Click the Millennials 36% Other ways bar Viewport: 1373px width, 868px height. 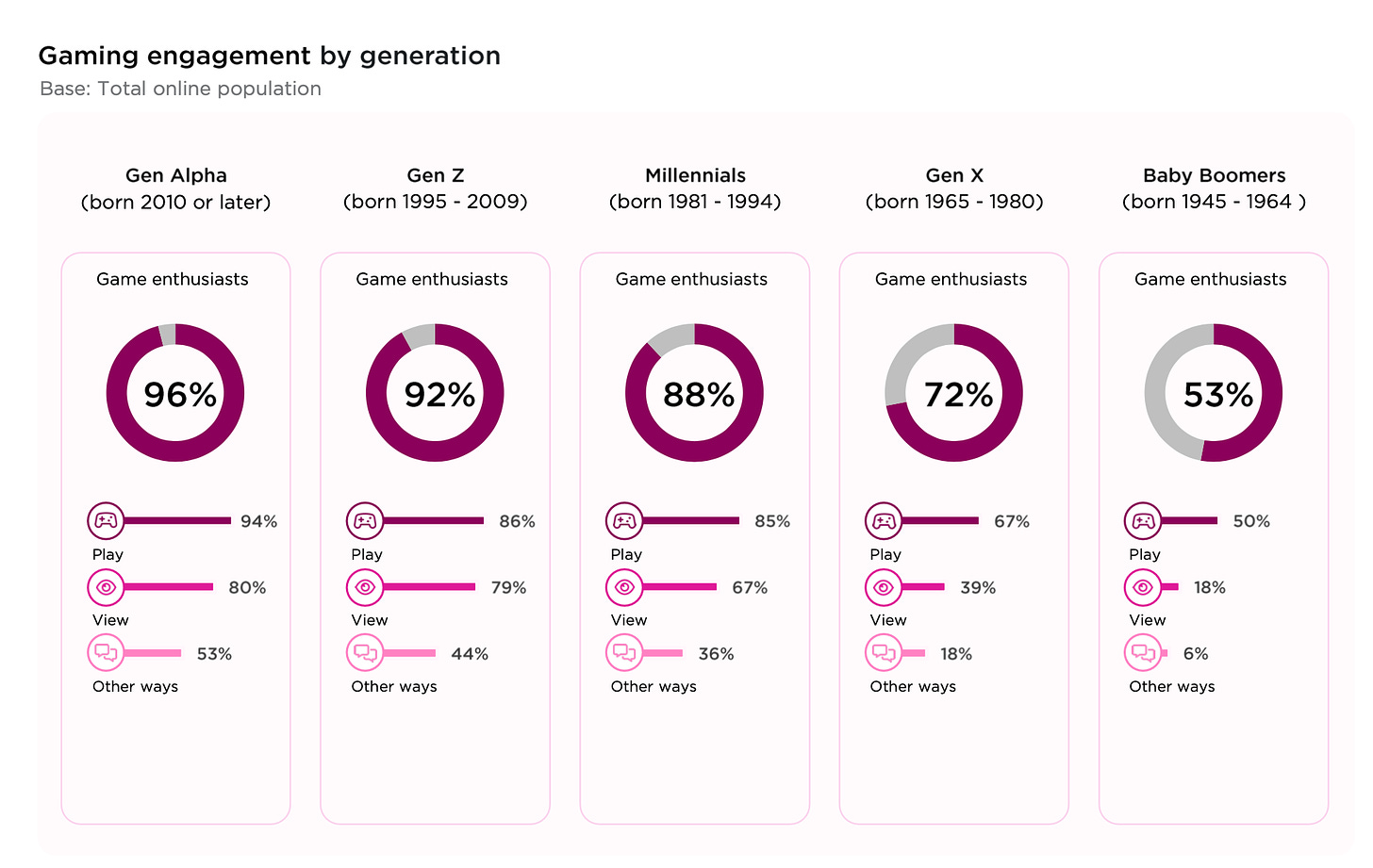click(663, 653)
